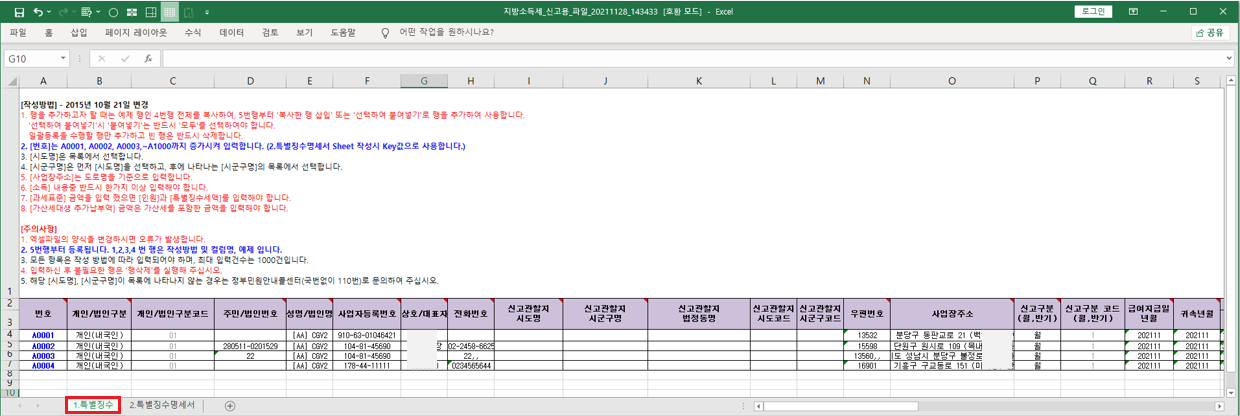1240x416 pixels.
Task: Click the Undo arrow icon
Action: (x=39, y=12)
